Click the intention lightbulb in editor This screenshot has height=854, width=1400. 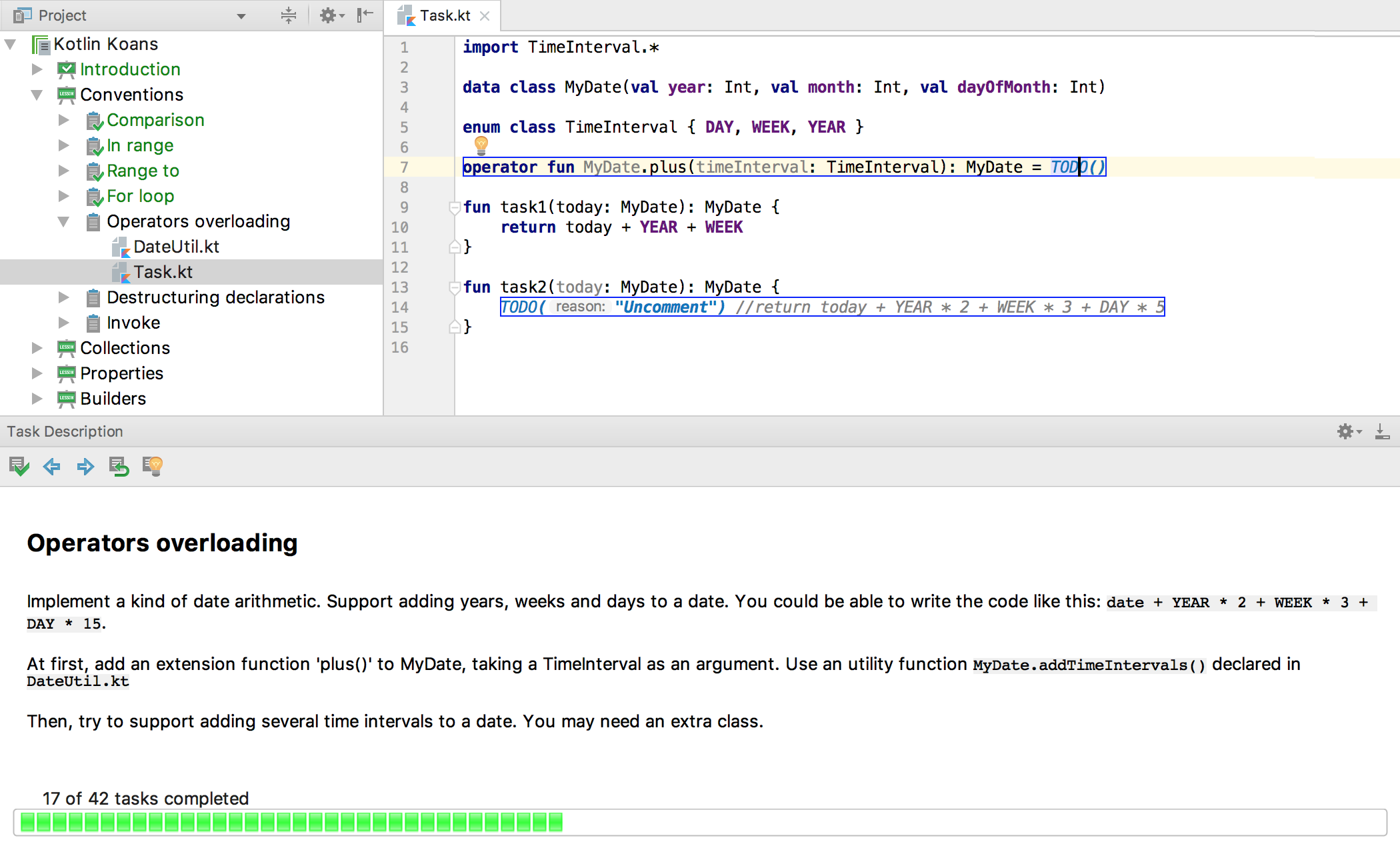[481, 145]
